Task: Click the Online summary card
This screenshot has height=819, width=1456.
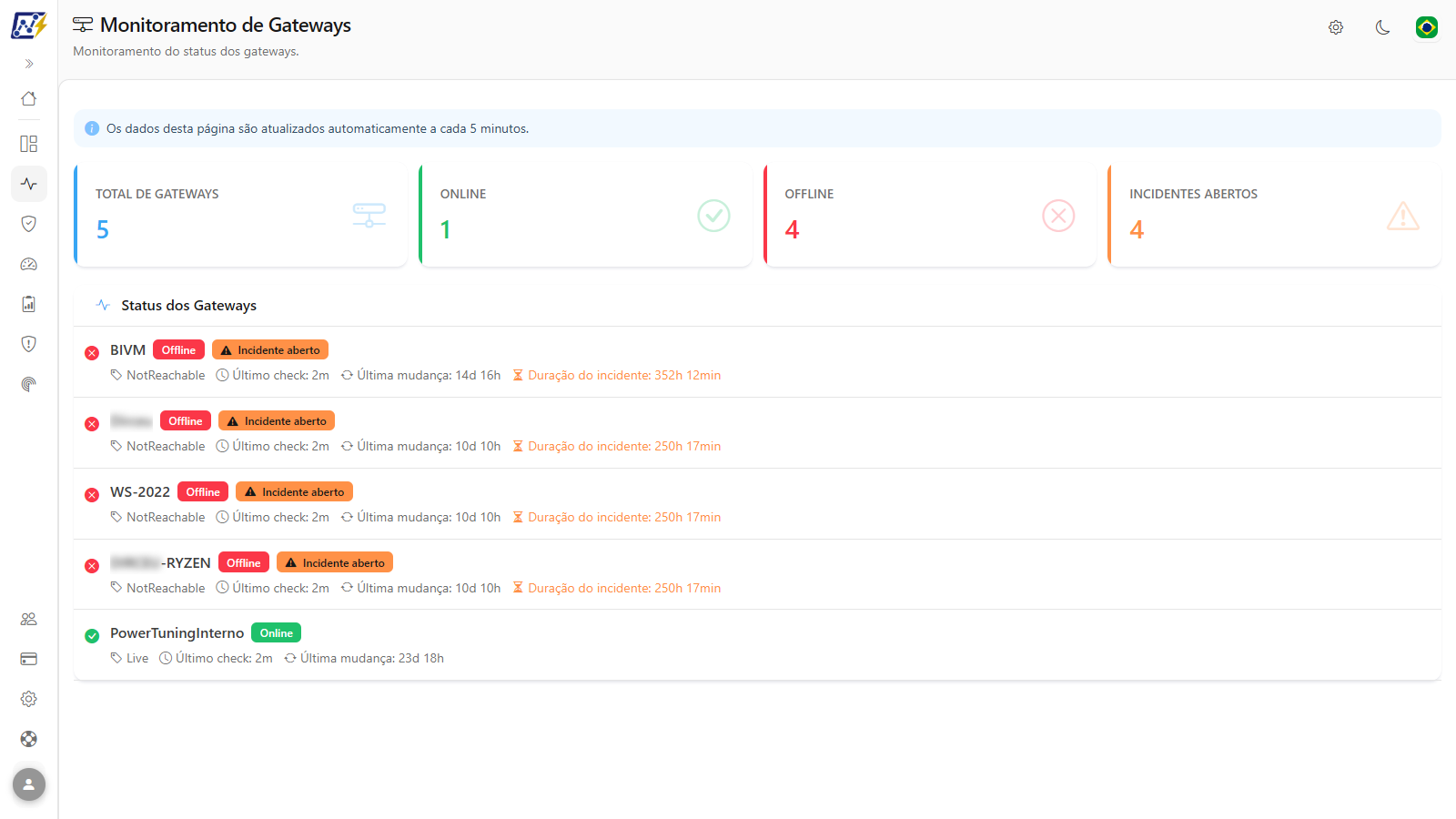Action: (x=586, y=216)
